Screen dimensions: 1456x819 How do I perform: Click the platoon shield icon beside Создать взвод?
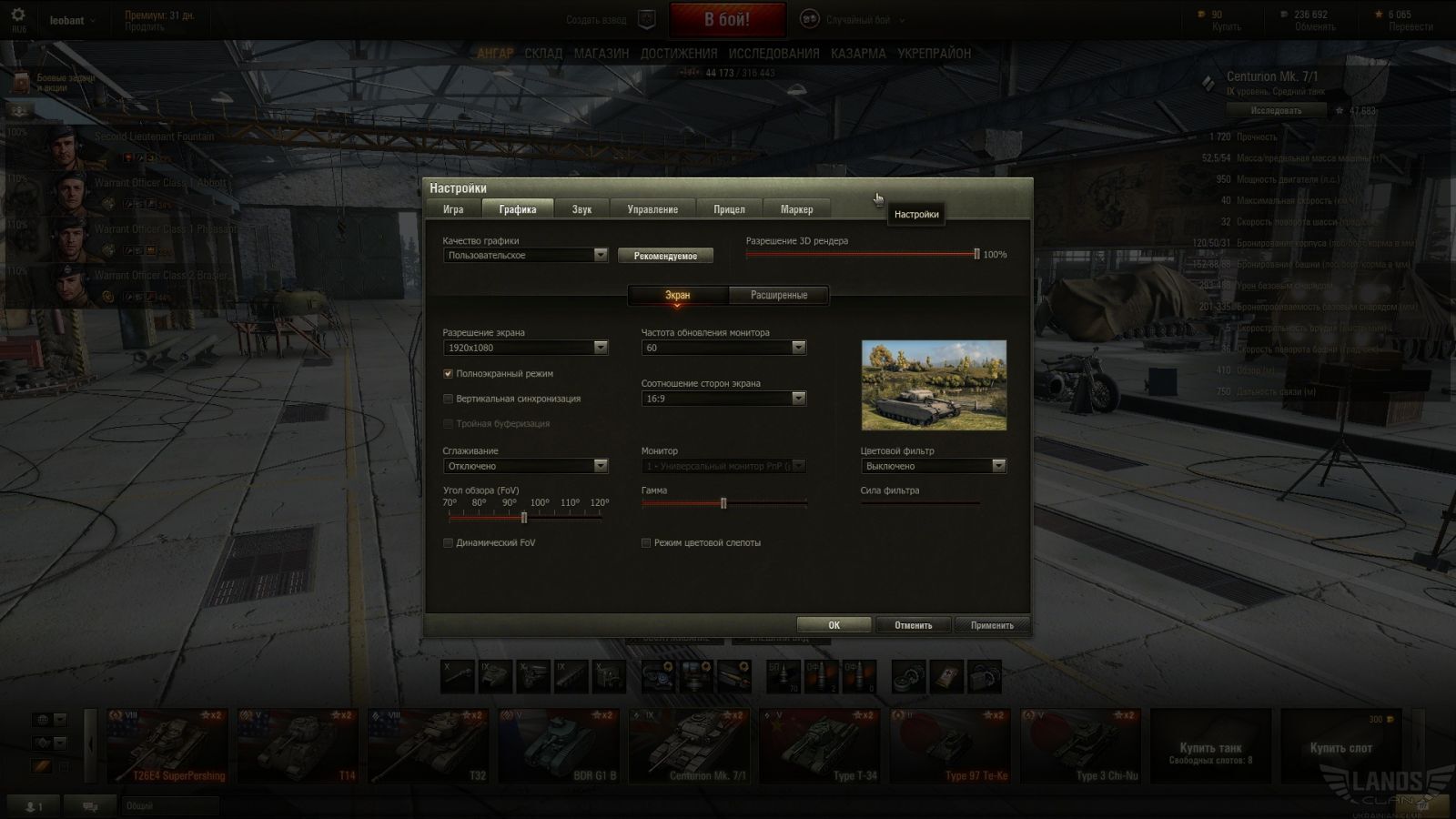tap(646, 19)
